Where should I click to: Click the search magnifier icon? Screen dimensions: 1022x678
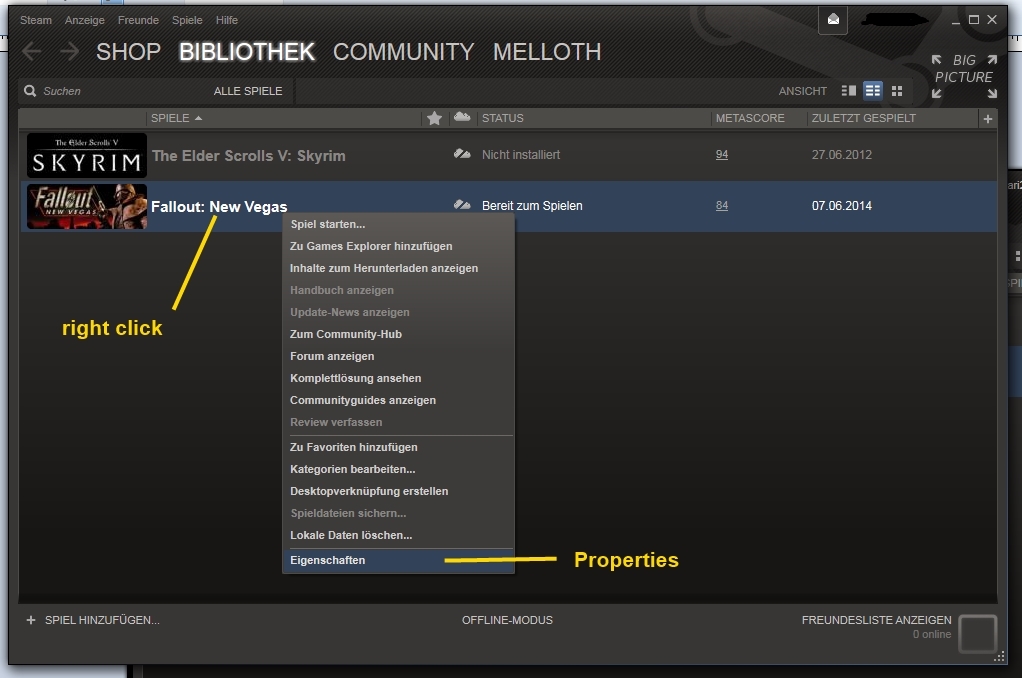(30, 91)
